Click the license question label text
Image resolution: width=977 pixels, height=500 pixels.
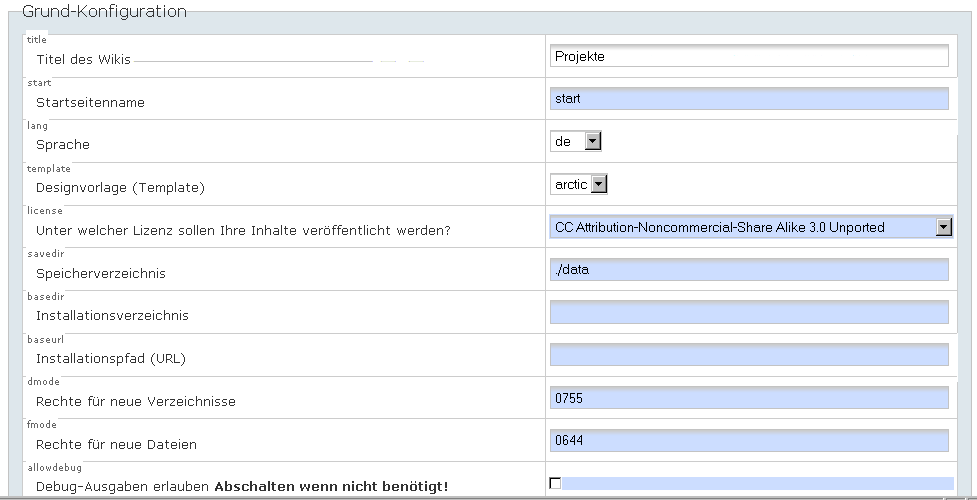click(x=243, y=230)
